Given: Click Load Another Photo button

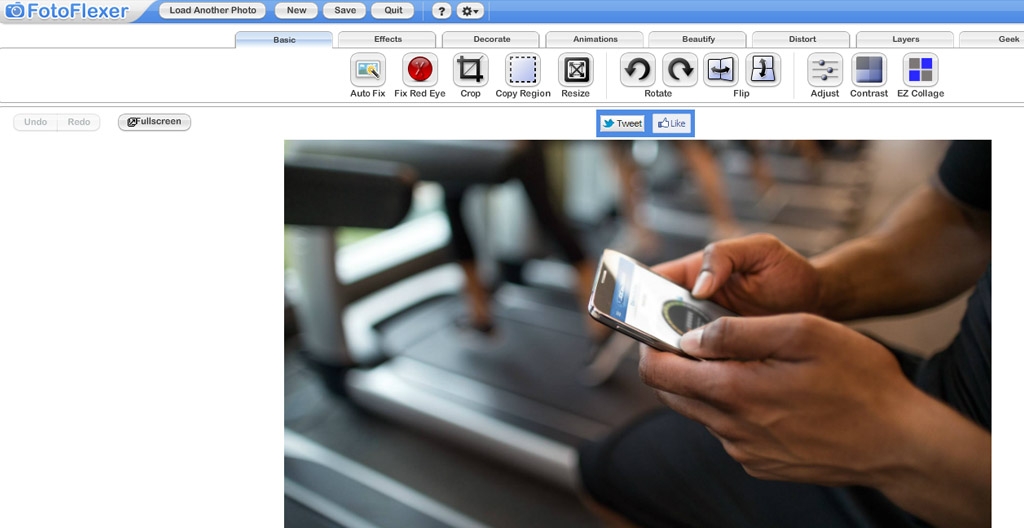Looking at the screenshot, I should click(213, 10).
